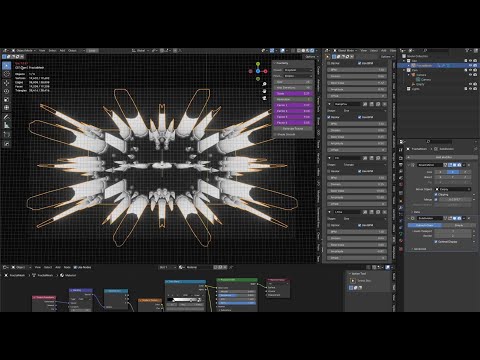This screenshot has height=360, width=480.
Task: Switch viewport to wireframe shading
Action: tap(299, 51)
